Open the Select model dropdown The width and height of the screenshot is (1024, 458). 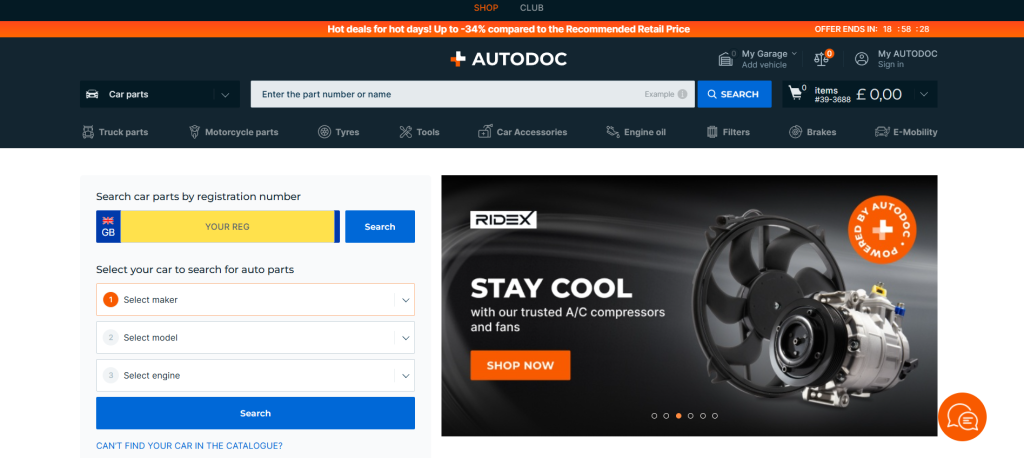coord(255,338)
